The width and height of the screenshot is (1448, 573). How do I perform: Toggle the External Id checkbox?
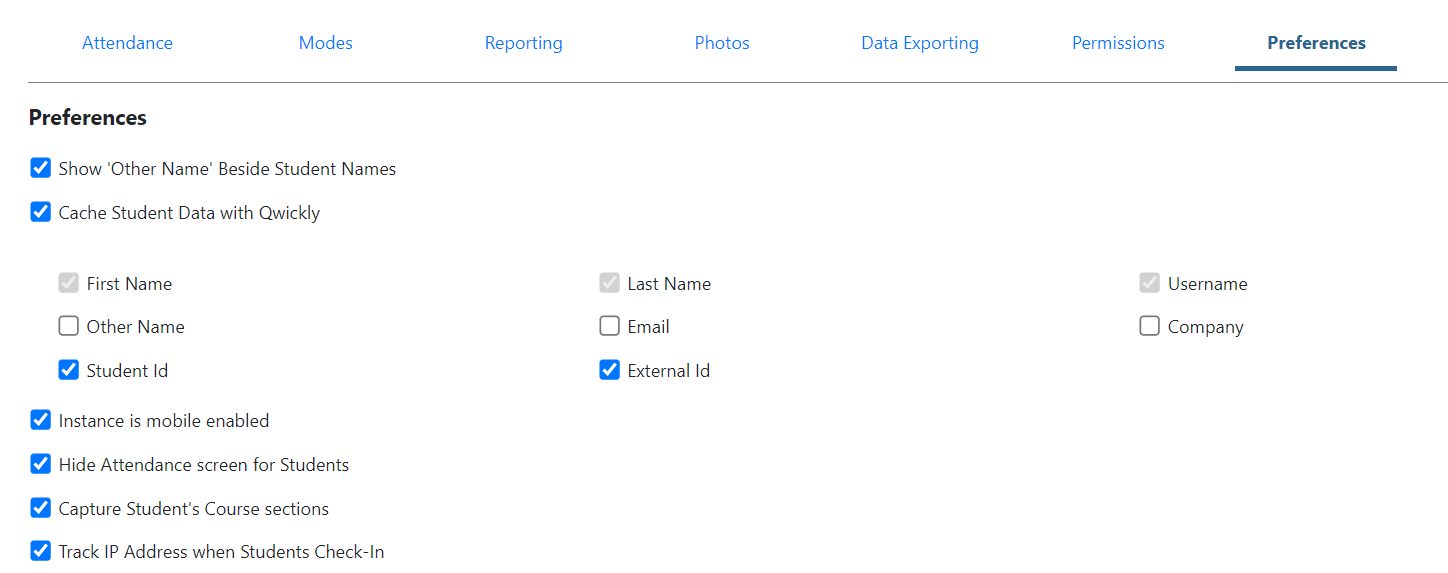610,370
